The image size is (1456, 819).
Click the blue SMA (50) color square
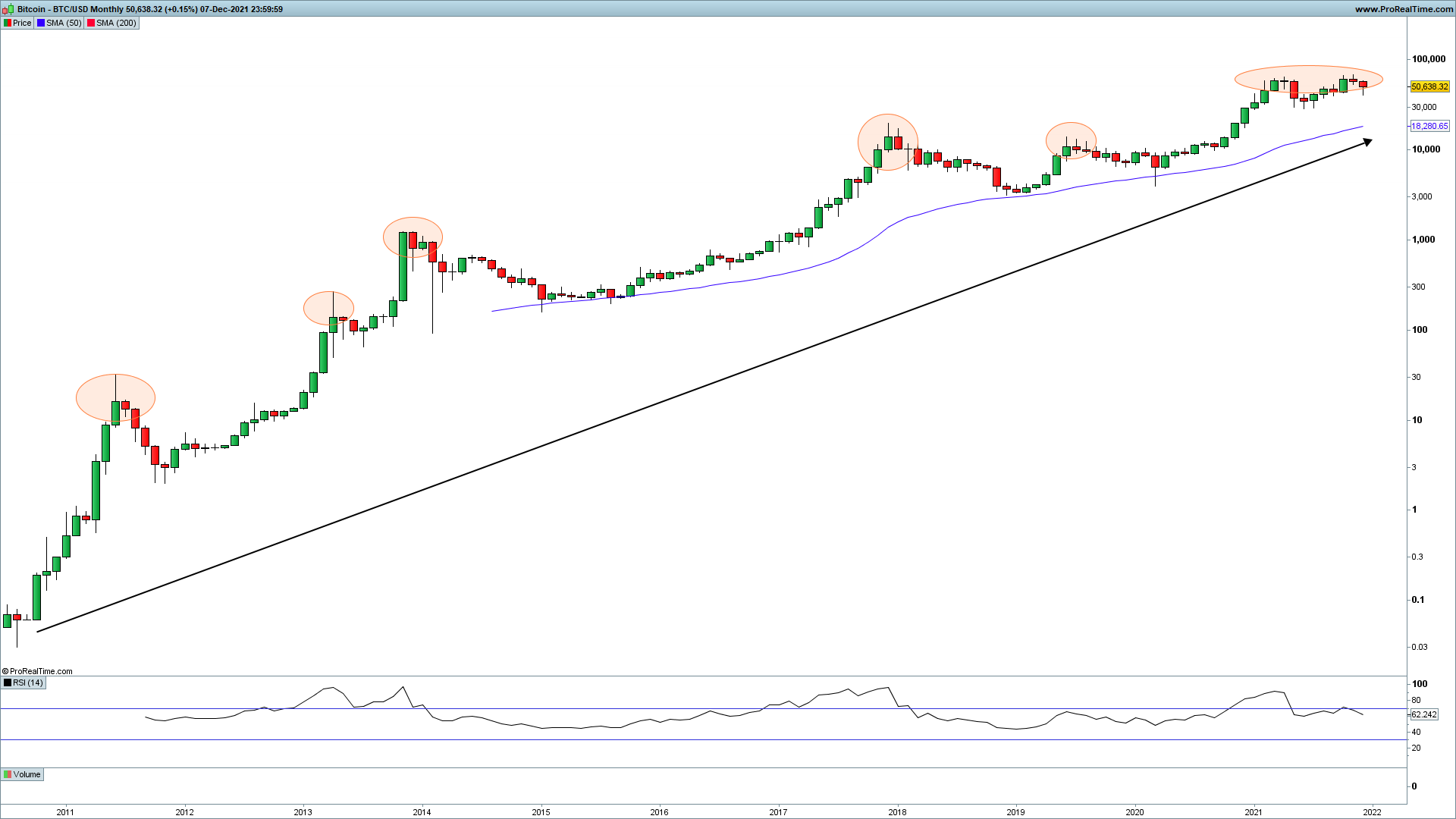41,23
